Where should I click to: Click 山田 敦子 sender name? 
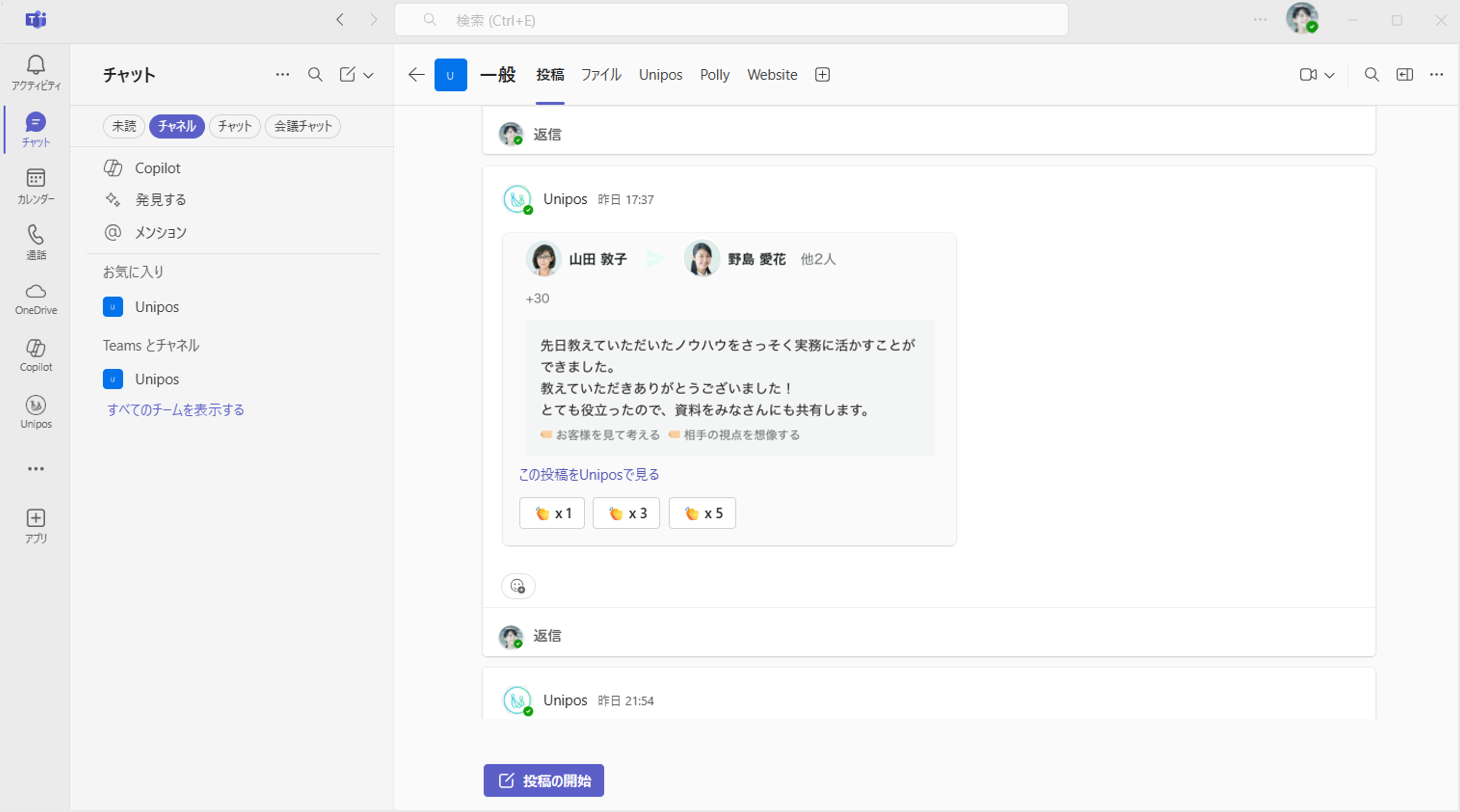tap(597, 259)
